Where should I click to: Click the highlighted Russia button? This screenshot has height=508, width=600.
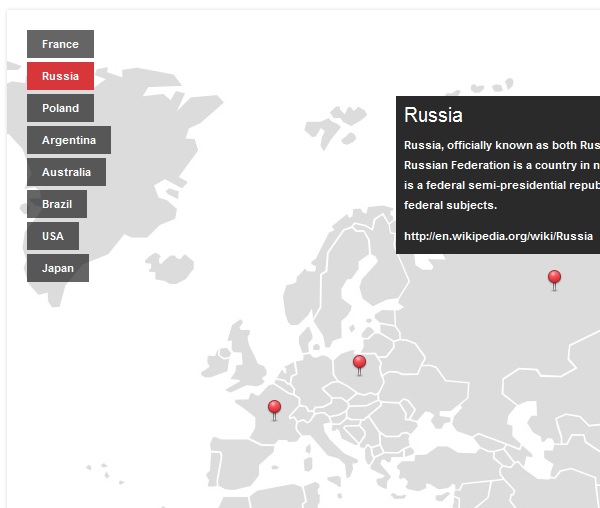coord(60,76)
